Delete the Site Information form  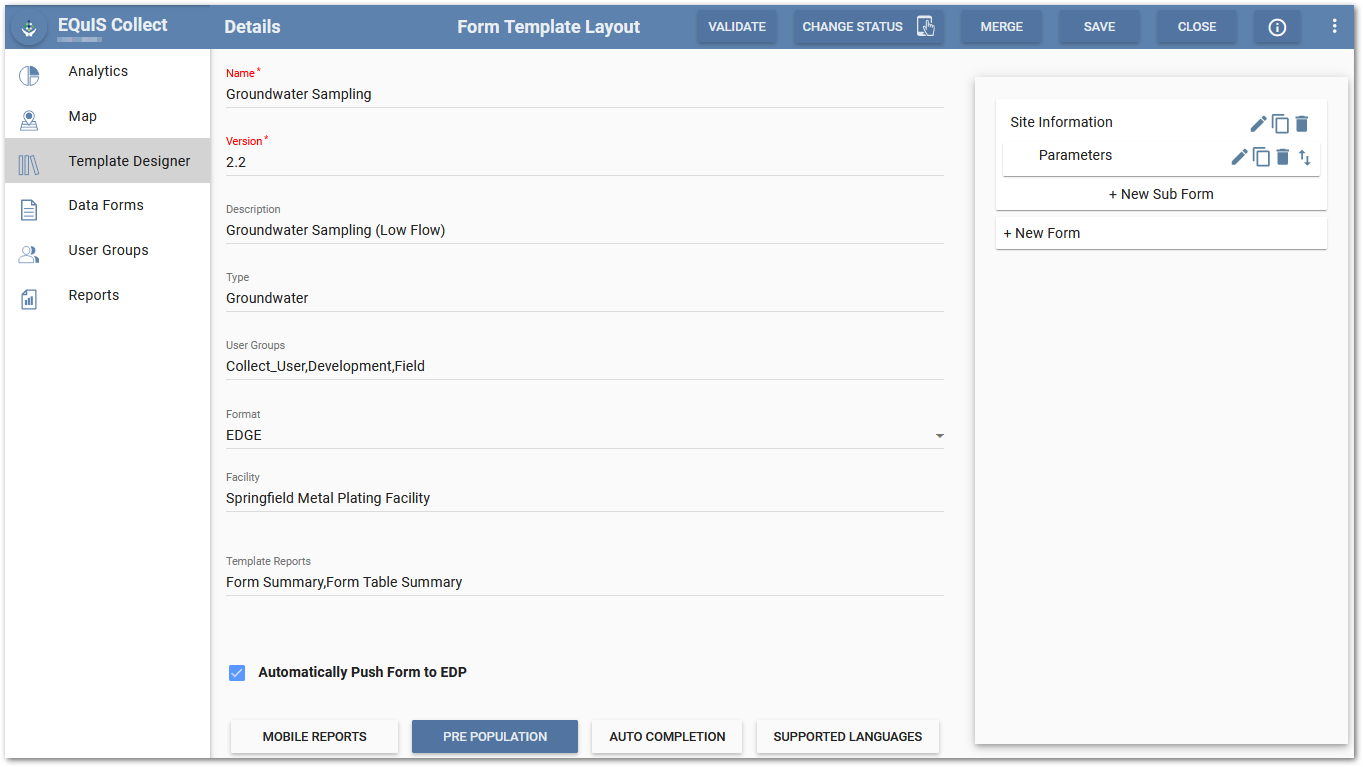point(1301,123)
